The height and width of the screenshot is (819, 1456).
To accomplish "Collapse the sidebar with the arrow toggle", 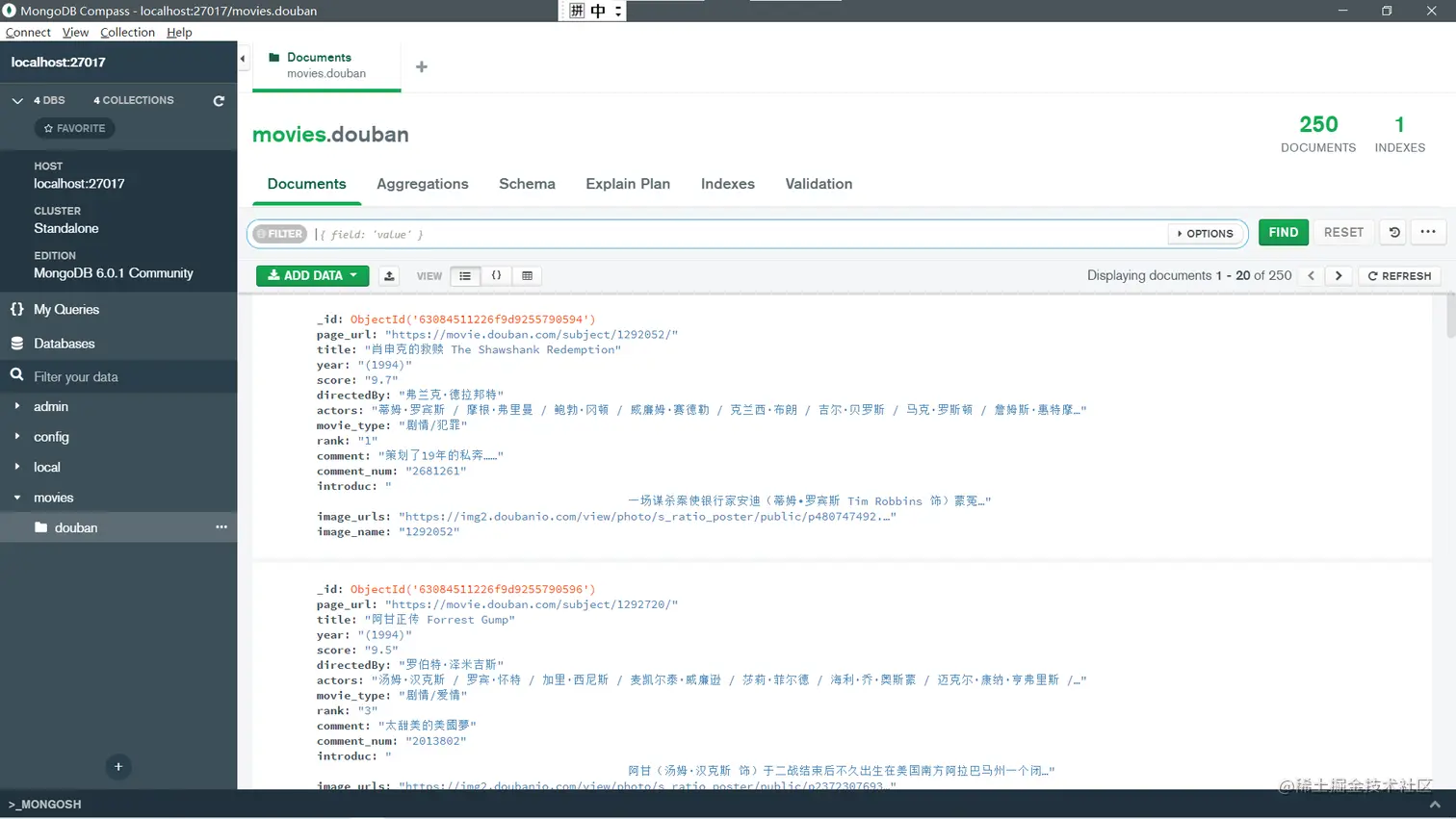I will pos(243,59).
